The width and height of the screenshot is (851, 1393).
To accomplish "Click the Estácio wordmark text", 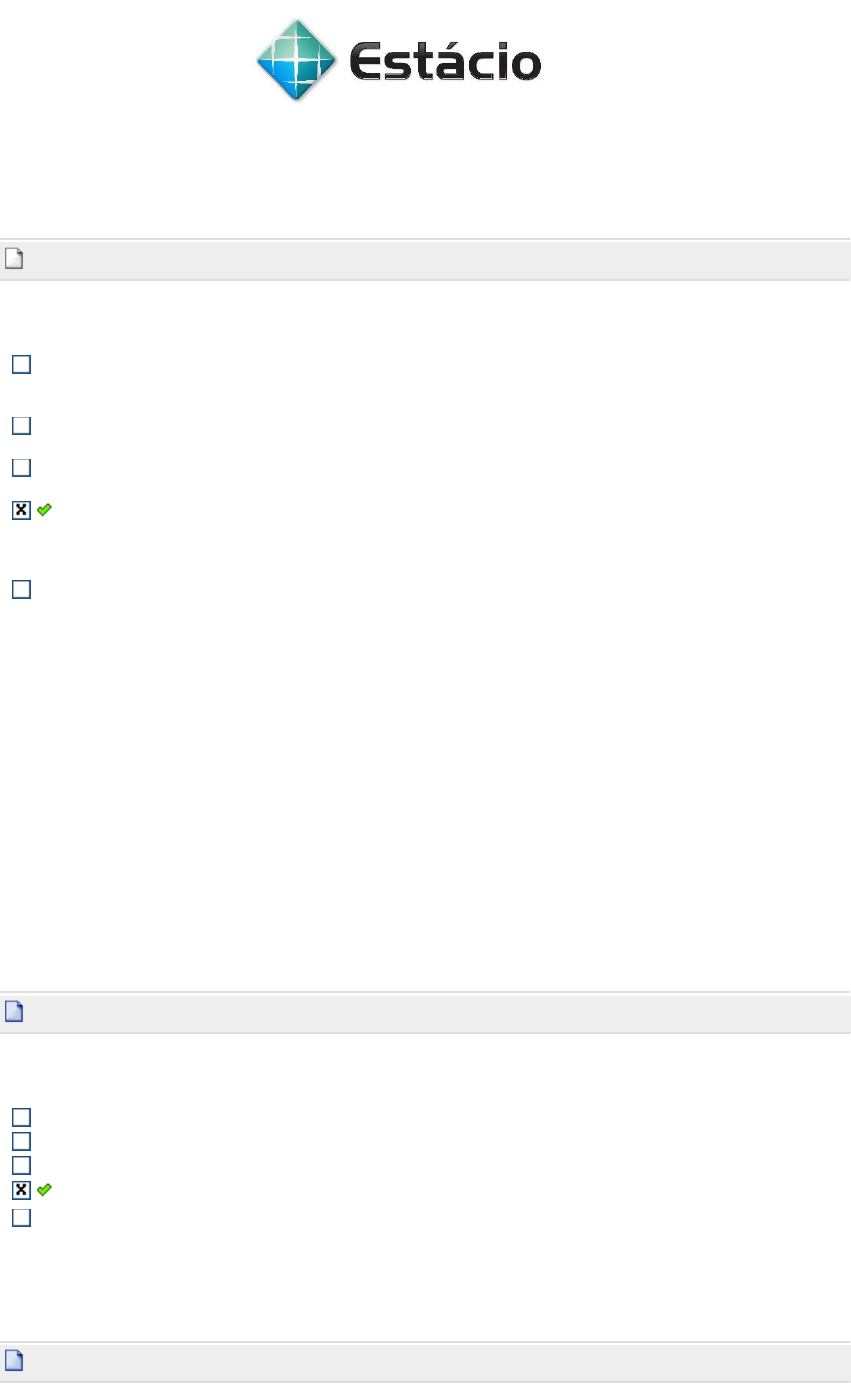I will click(445, 63).
